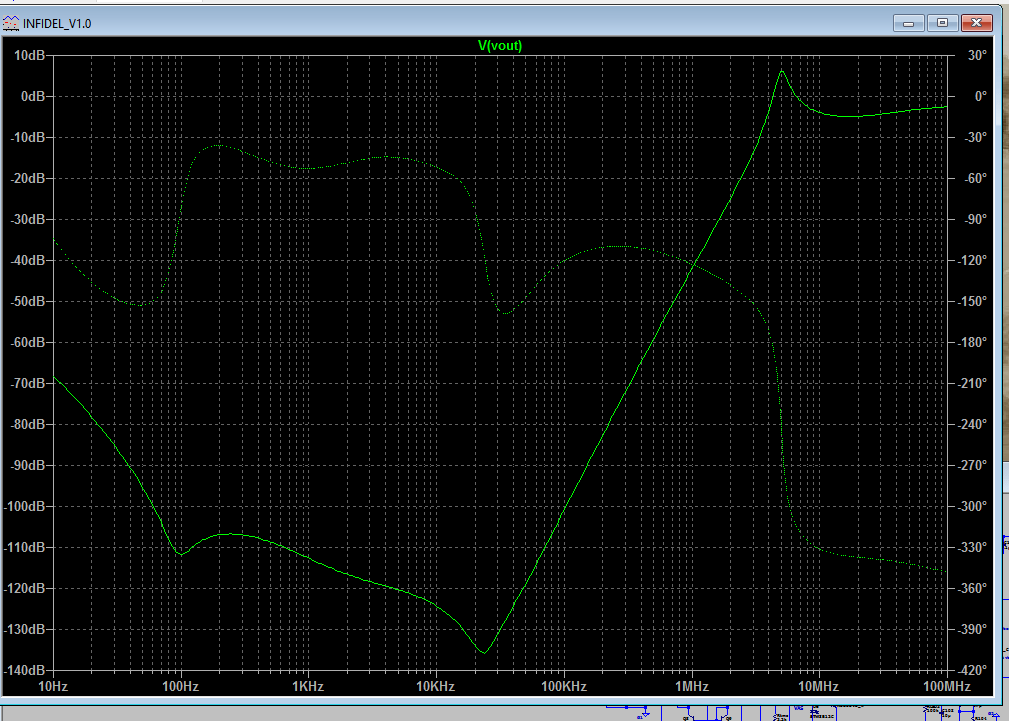The width and height of the screenshot is (1009, 721).
Task: Click the -390° phase axis label
Action: click(972, 629)
